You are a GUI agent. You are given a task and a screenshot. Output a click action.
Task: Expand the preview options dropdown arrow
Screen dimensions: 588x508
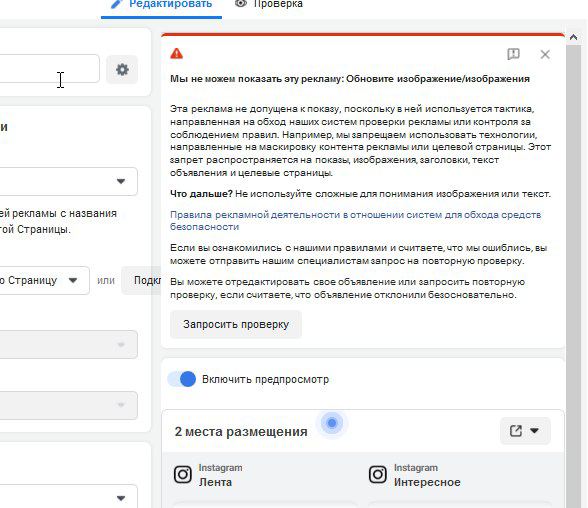tap(534, 431)
